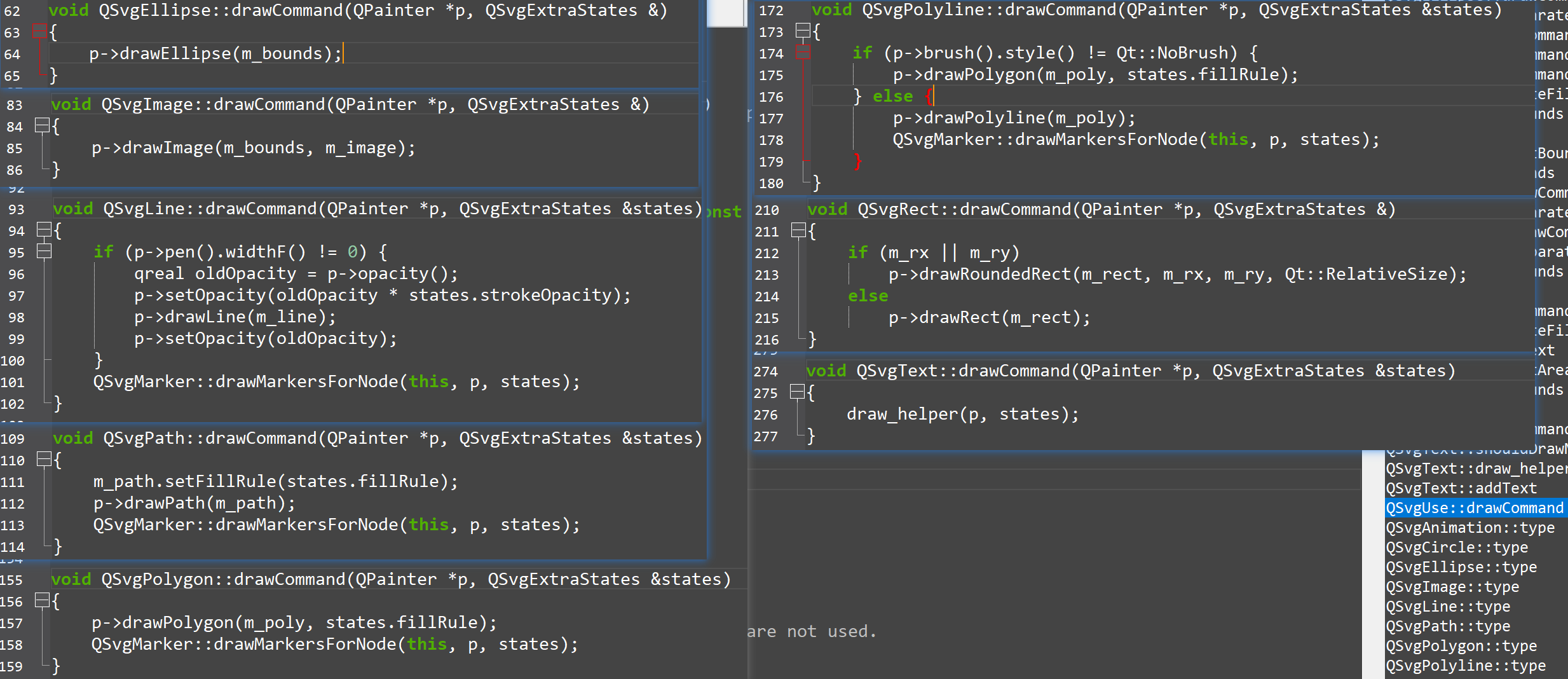This screenshot has height=679, width=1568.
Task: Click the fold icon beside QSvgImage::drawCommand body
Action: [x=43, y=125]
